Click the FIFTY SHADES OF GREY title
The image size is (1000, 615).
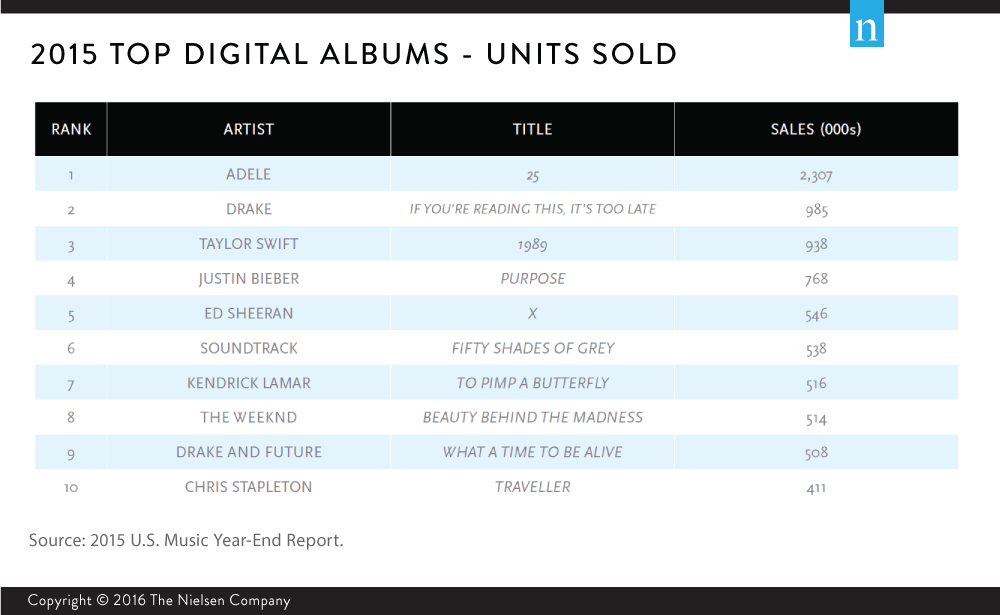(533, 348)
